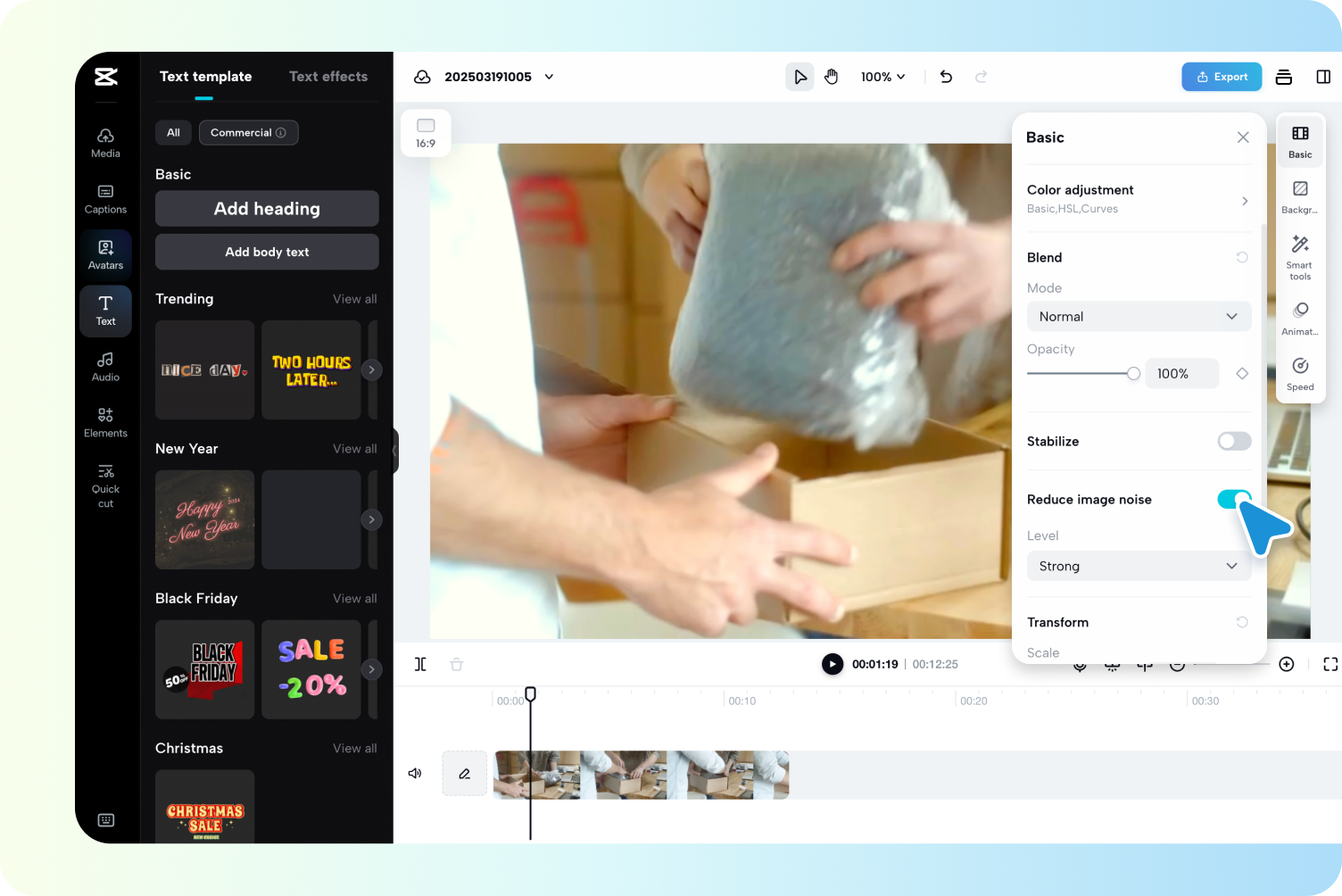The height and width of the screenshot is (896, 1342).
Task: Reset the Blend settings
Action: (1242, 257)
